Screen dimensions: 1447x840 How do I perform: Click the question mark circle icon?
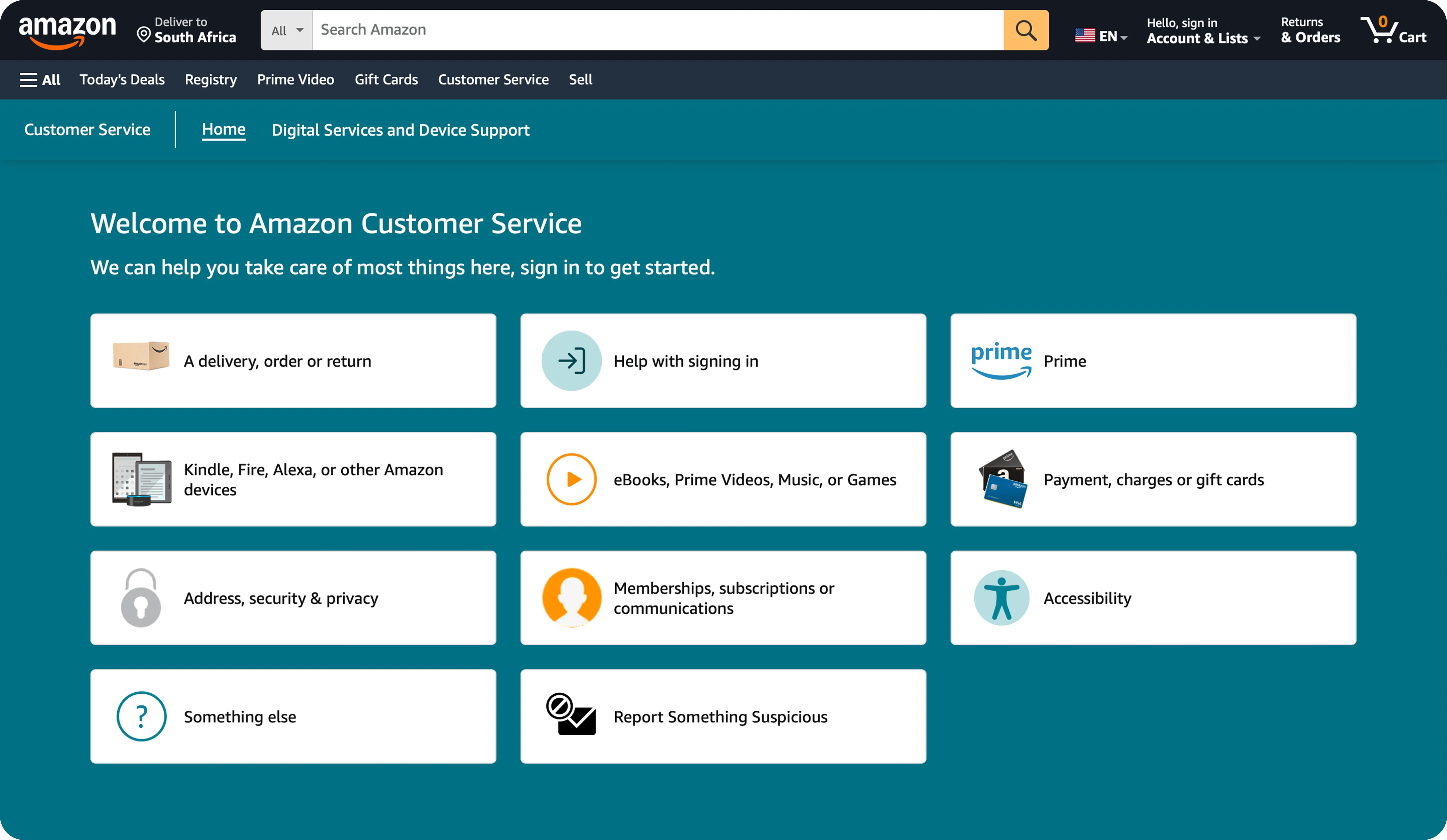click(141, 716)
